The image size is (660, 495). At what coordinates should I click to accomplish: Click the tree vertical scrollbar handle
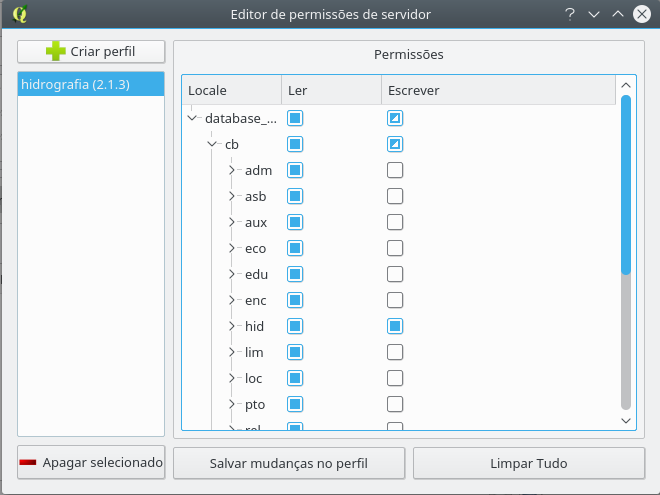click(x=626, y=185)
